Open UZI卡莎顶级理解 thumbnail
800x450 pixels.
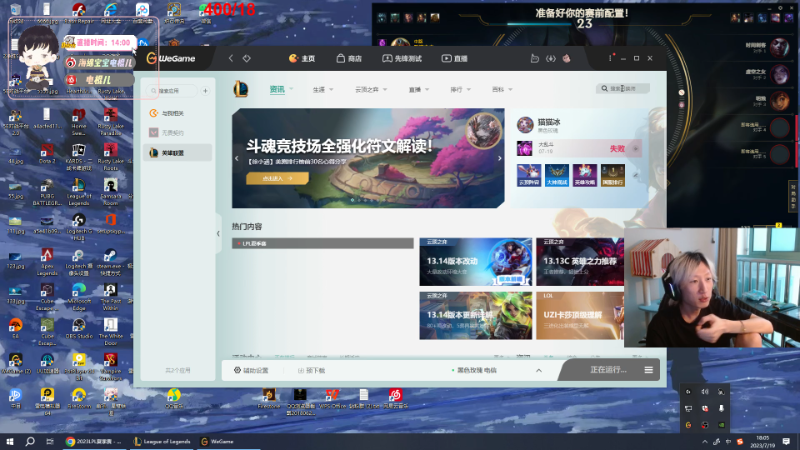pos(580,316)
